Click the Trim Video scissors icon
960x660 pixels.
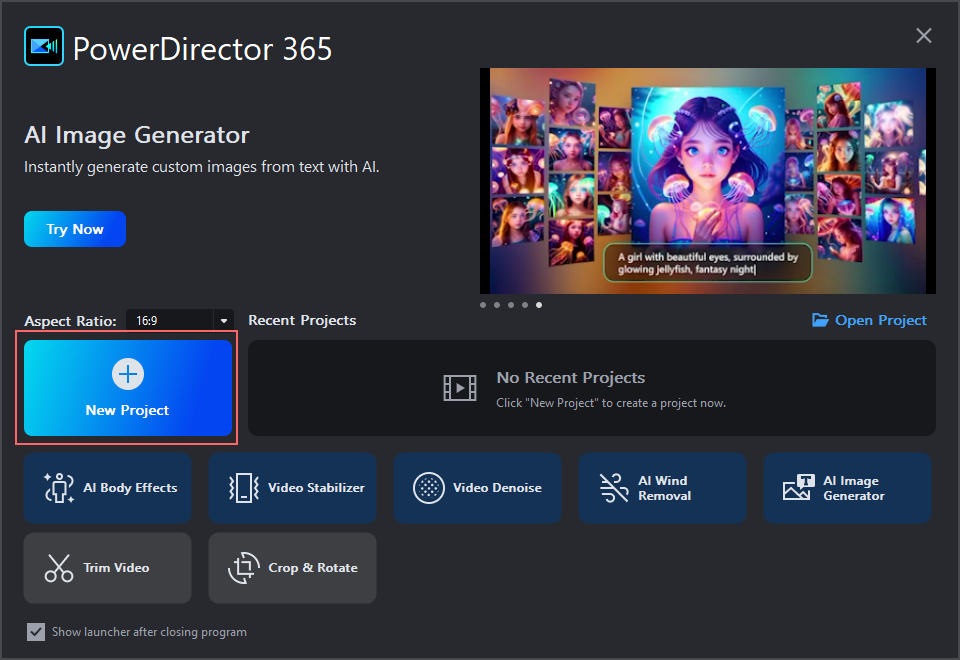click(59, 568)
